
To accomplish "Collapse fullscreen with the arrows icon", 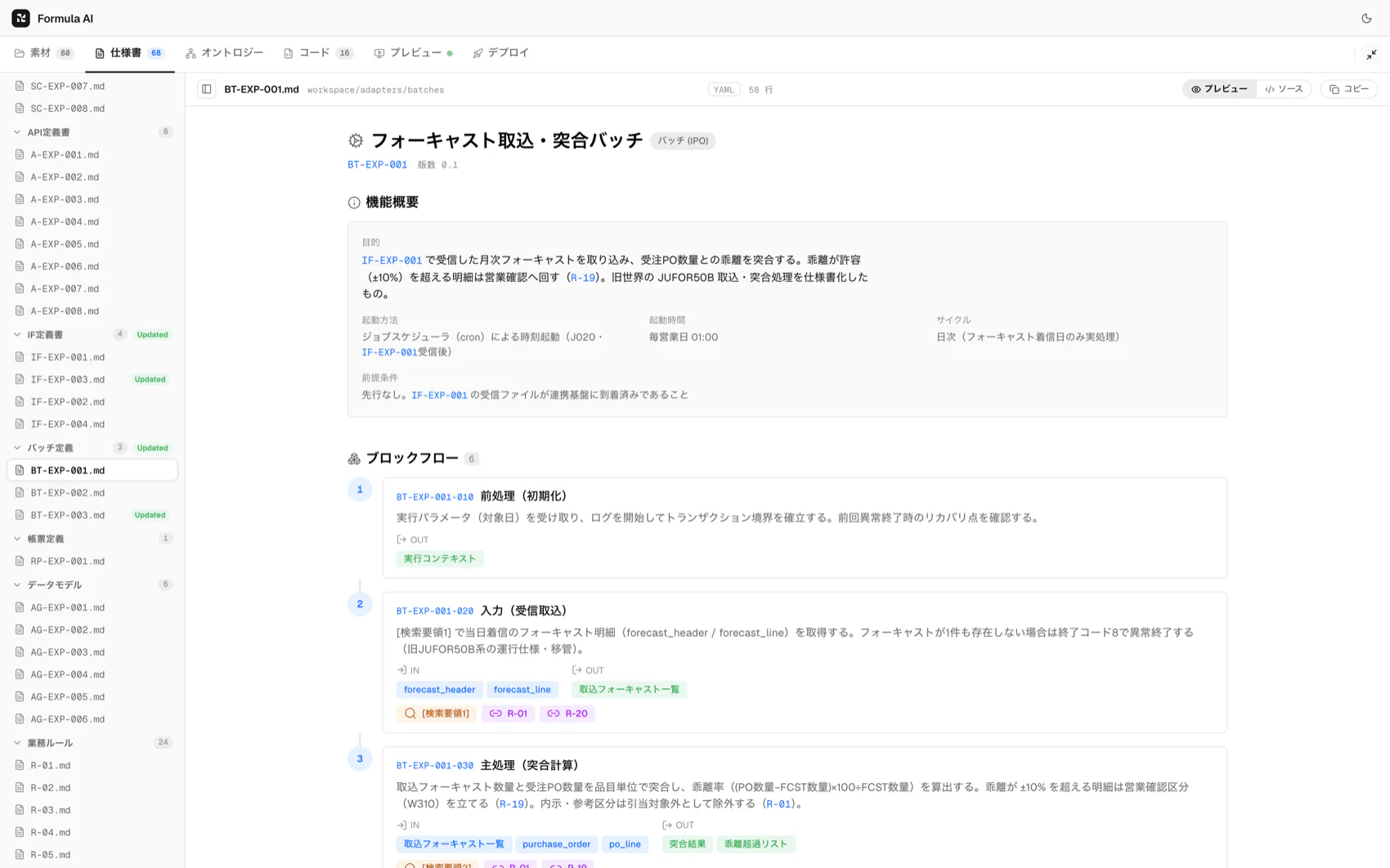I will [1371, 55].
